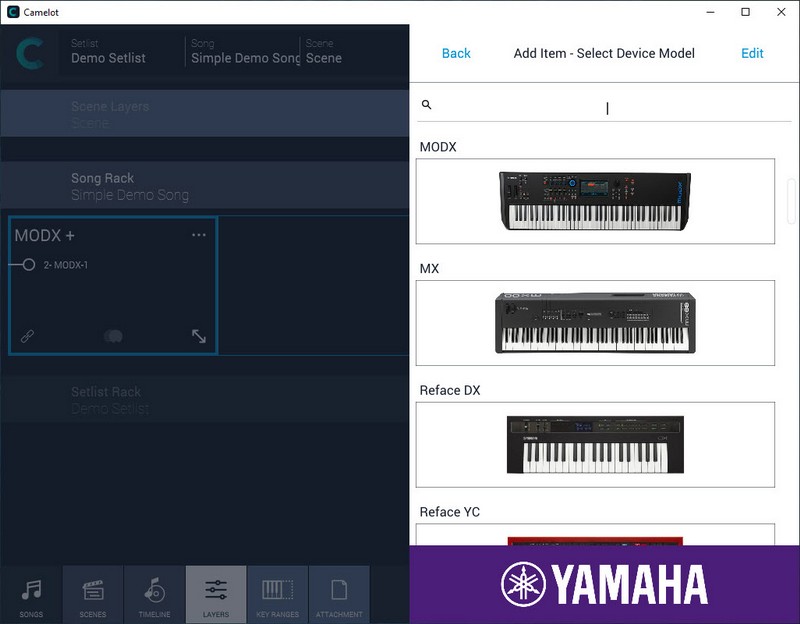
Task: Switch to the Layers tab
Action: pos(215,594)
